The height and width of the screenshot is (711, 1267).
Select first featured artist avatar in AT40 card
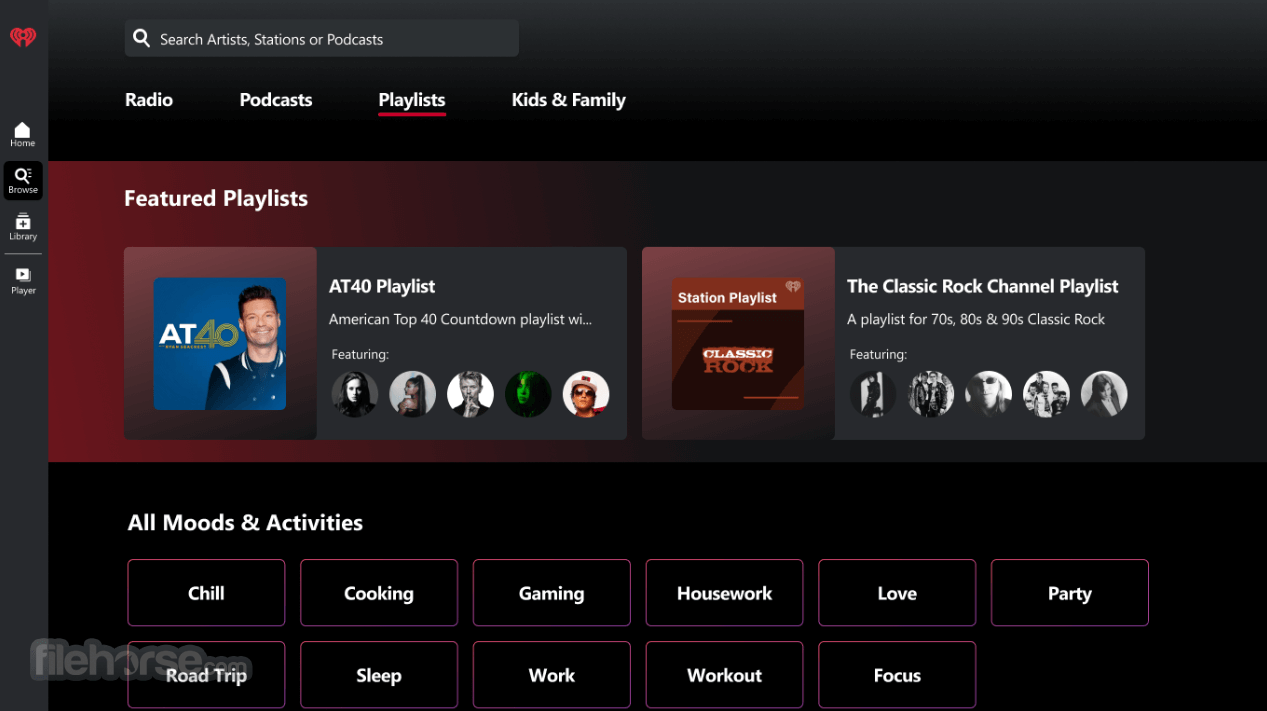355,394
